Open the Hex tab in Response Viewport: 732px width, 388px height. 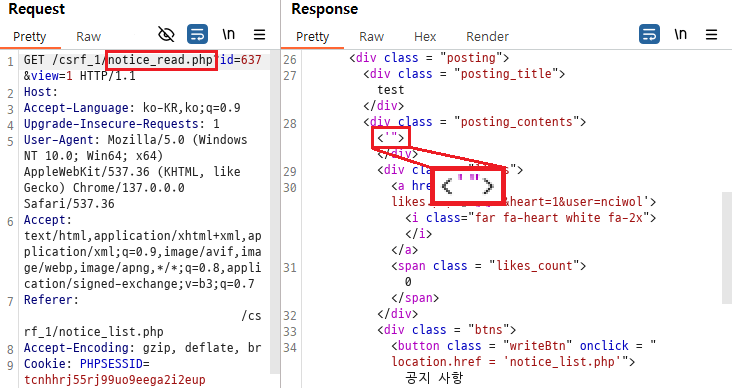pyautogui.click(x=425, y=36)
